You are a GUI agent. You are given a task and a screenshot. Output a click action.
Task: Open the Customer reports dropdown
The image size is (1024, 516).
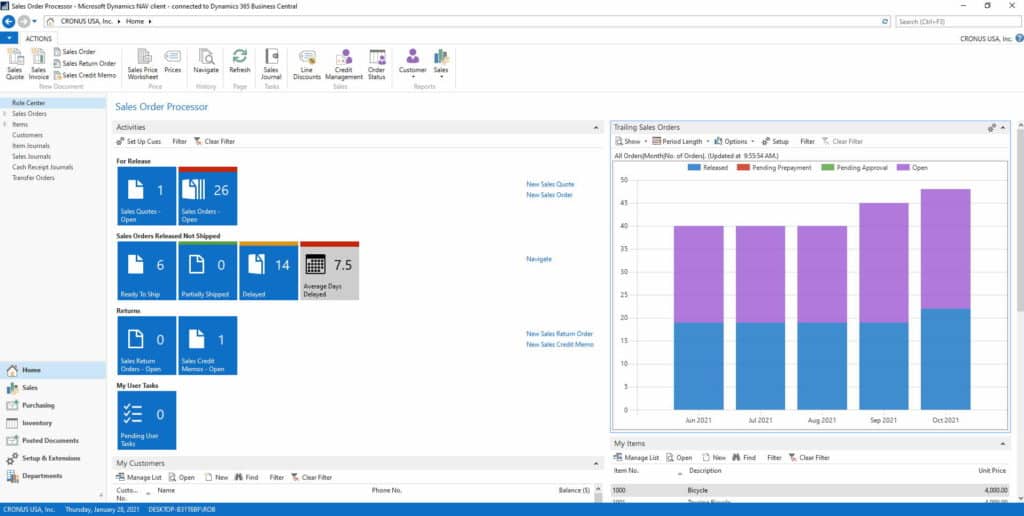[412, 64]
